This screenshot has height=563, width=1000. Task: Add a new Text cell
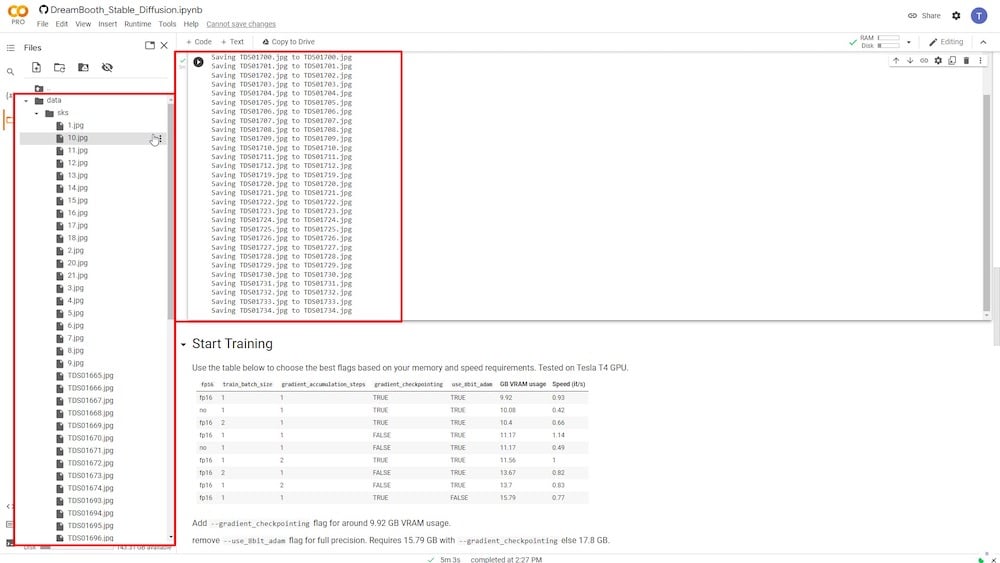coord(232,42)
